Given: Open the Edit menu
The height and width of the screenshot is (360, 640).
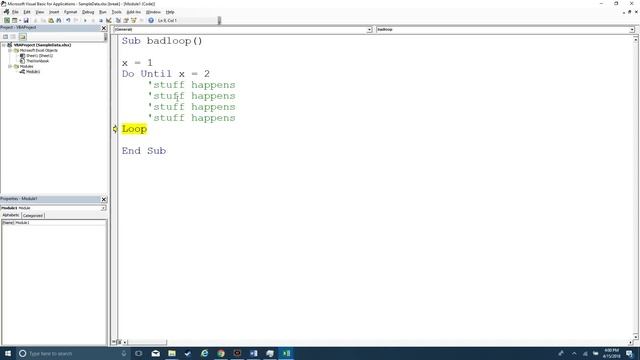Looking at the screenshot, I should (27, 12).
